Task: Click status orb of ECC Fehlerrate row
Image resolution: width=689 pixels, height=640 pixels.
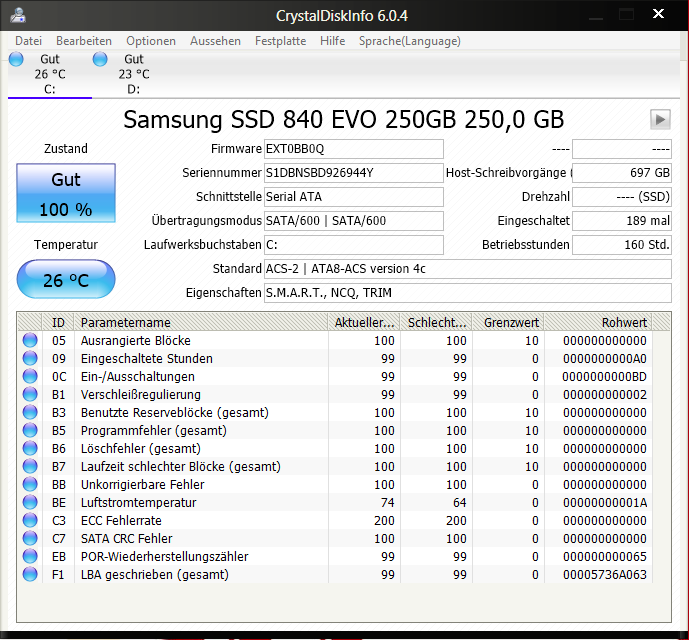Action: 30,520
